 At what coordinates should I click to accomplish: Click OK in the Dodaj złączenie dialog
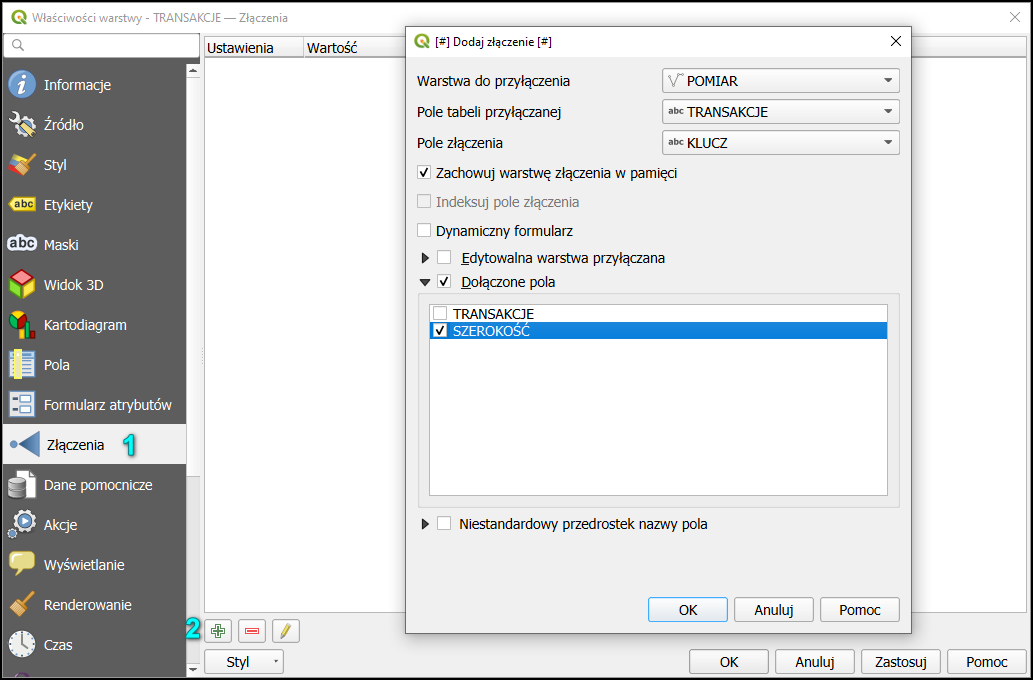click(x=688, y=609)
